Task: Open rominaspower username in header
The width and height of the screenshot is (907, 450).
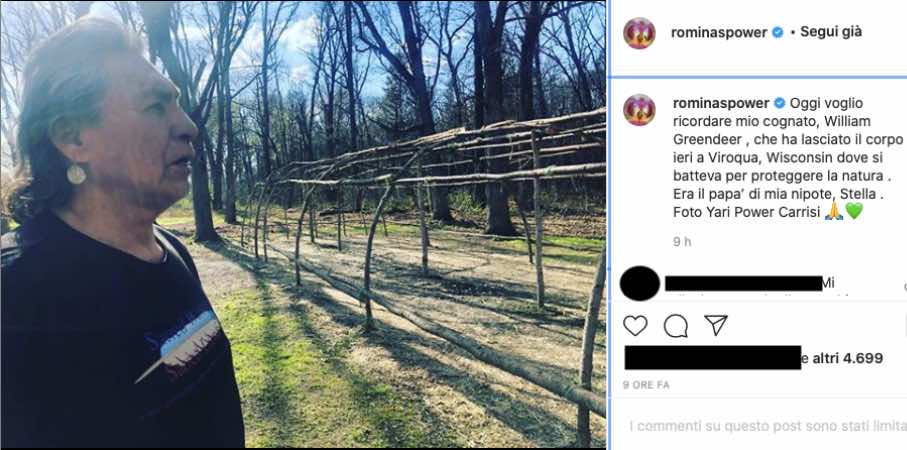Action: coord(719,33)
